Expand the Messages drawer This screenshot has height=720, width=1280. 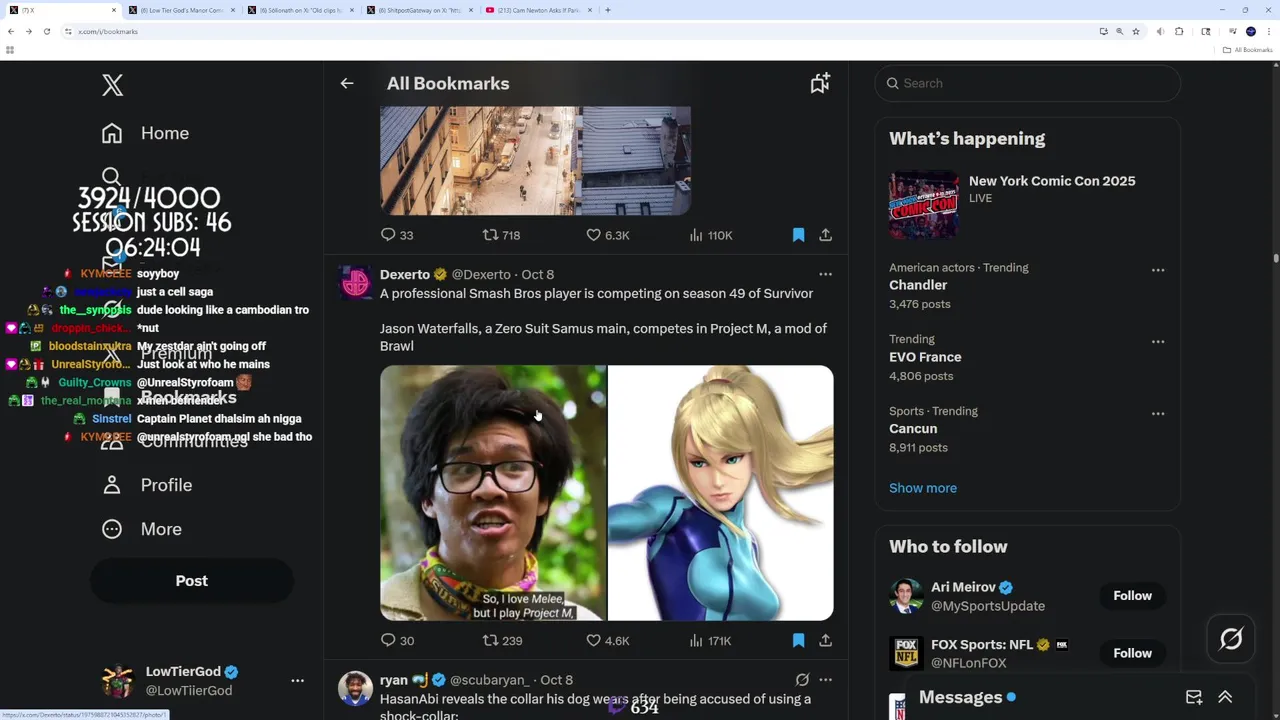[1225, 697]
